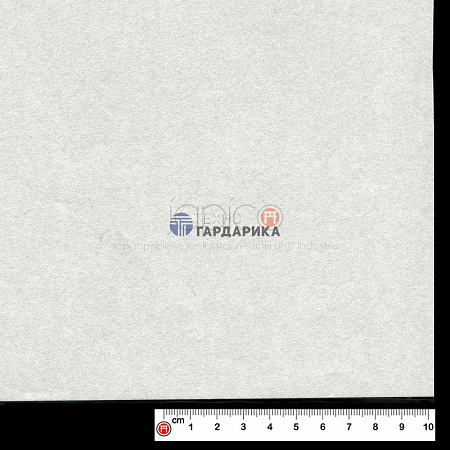Click number 9 on the ruler
450x450 pixels.
pyautogui.click(x=402, y=427)
